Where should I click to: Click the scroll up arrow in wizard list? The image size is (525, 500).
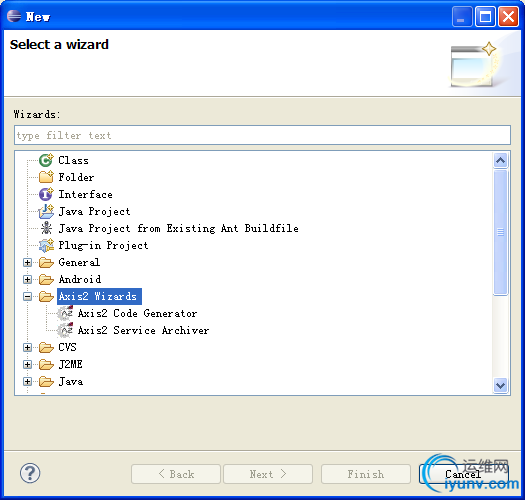pyautogui.click(x=500, y=160)
